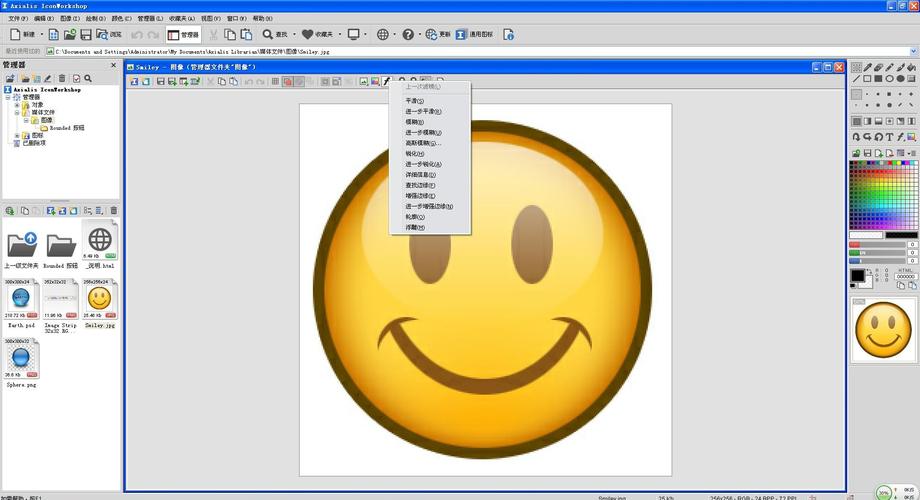The width and height of the screenshot is (920, 500).
Task: Click the delete trash icon in file list toolbar
Action: (114, 211)
